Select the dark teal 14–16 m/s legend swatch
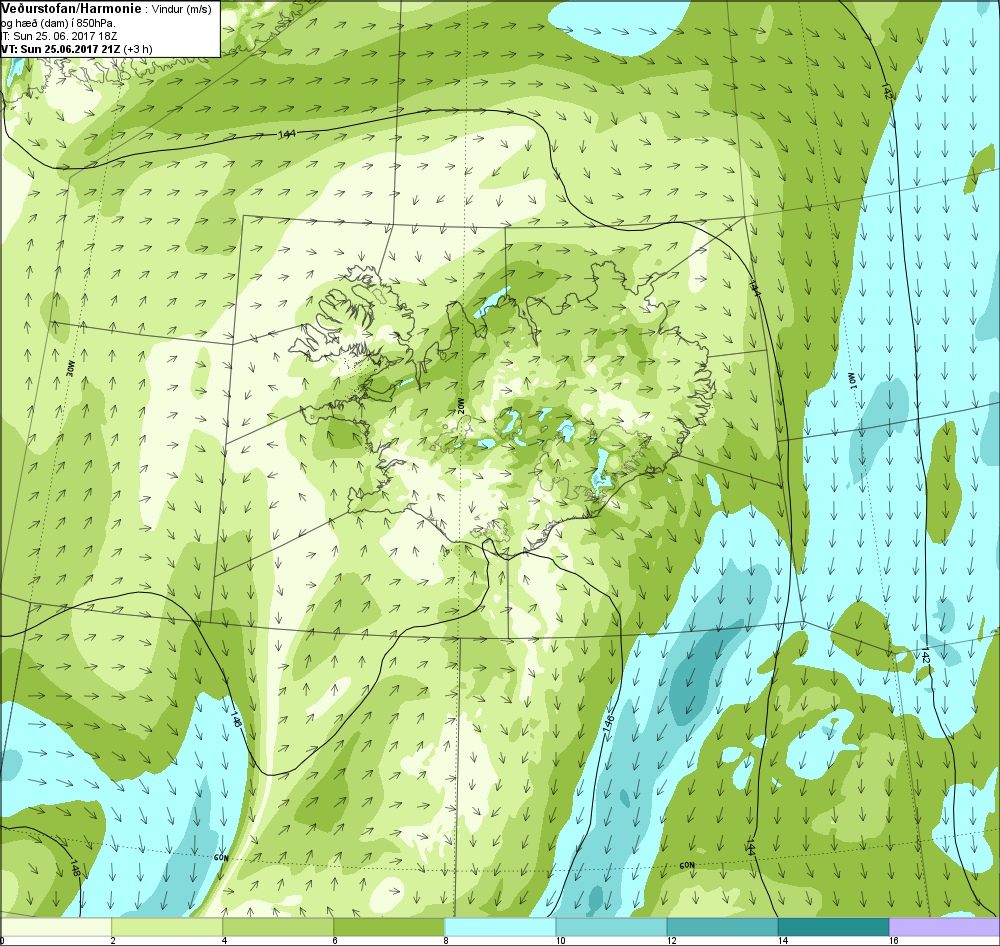The image size is (1000, 946). pyautogui.click(x=833, y=926)
